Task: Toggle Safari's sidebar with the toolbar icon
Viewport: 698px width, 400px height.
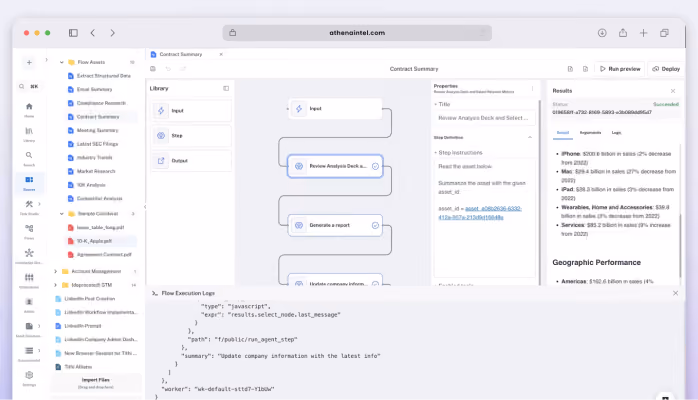Action: click(x=73, y=33)
